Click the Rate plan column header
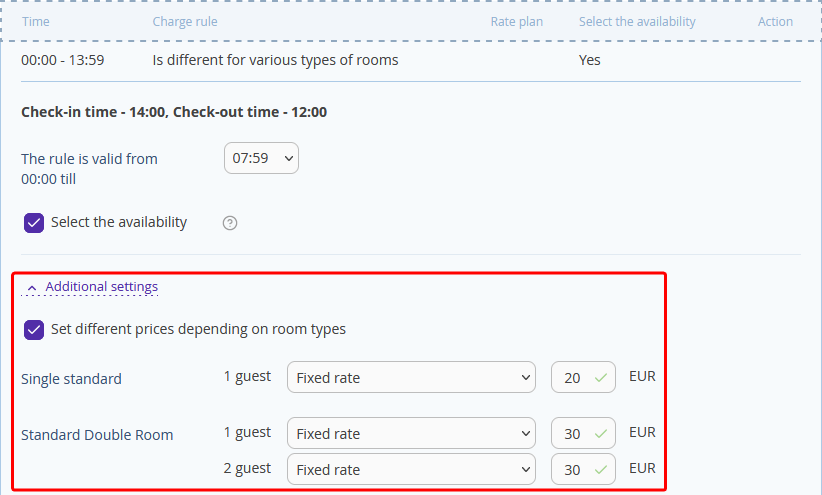822x495 pixels. pyautogui.click(x=516, y=21)
